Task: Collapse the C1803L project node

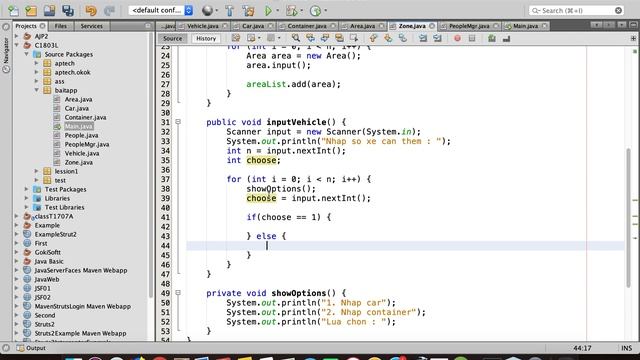Action: 17,45
